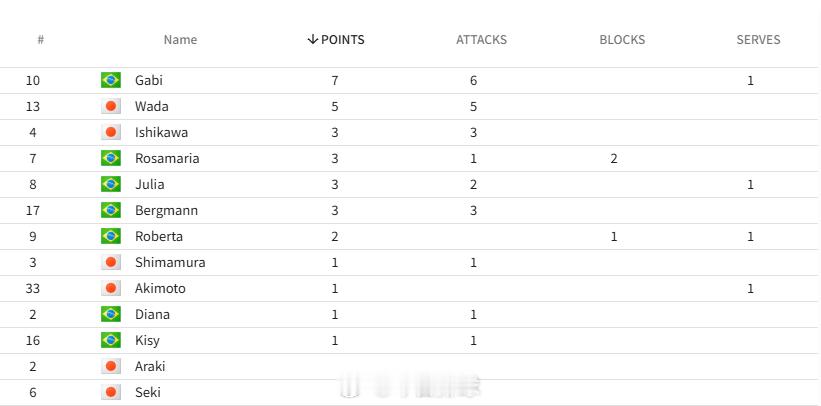Click the Japan flag next to Shimamura
Screen dimensions: 821x406
(110, 262)
